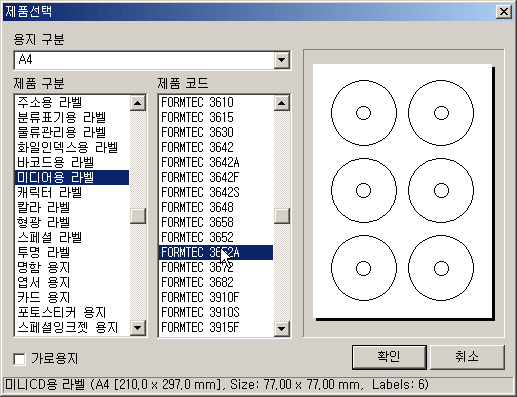Select 포토스티커 용지 category

pyautogui.click(x=72, y=312)
